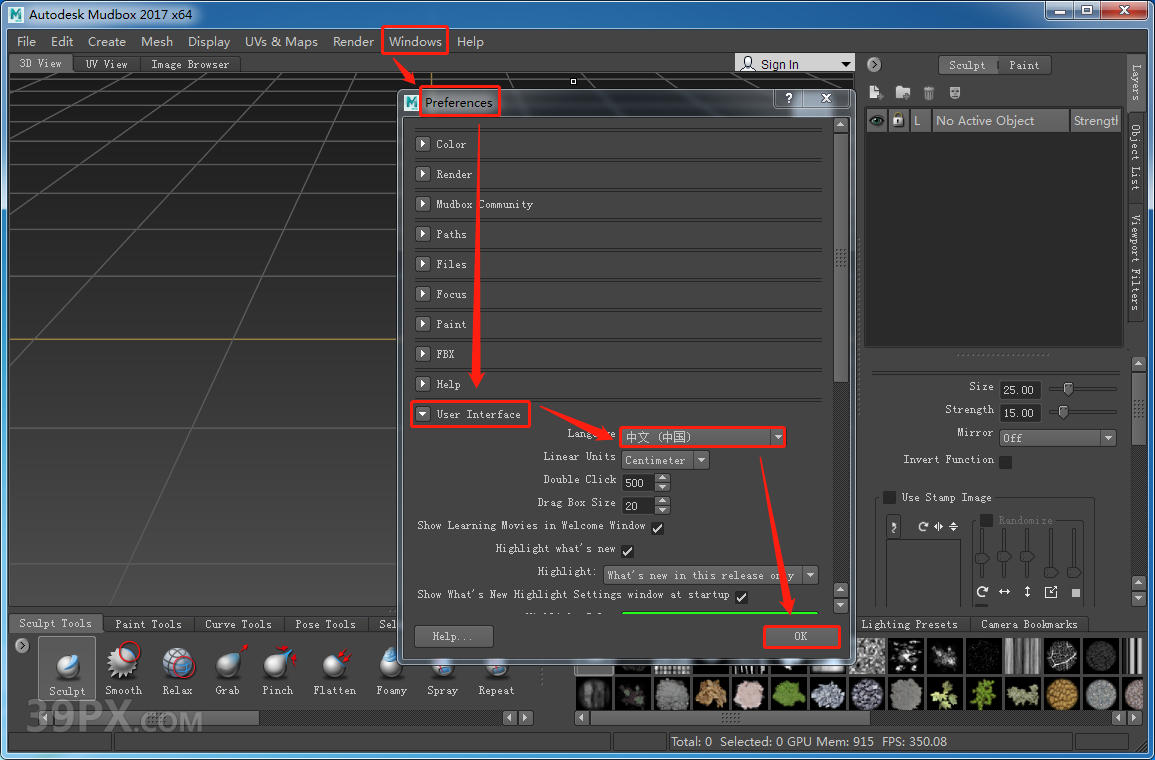The height and width of the screenshot is (760, 1155).
Task: Click the trash icon in the Layers panel
Action: coord(929,92)
